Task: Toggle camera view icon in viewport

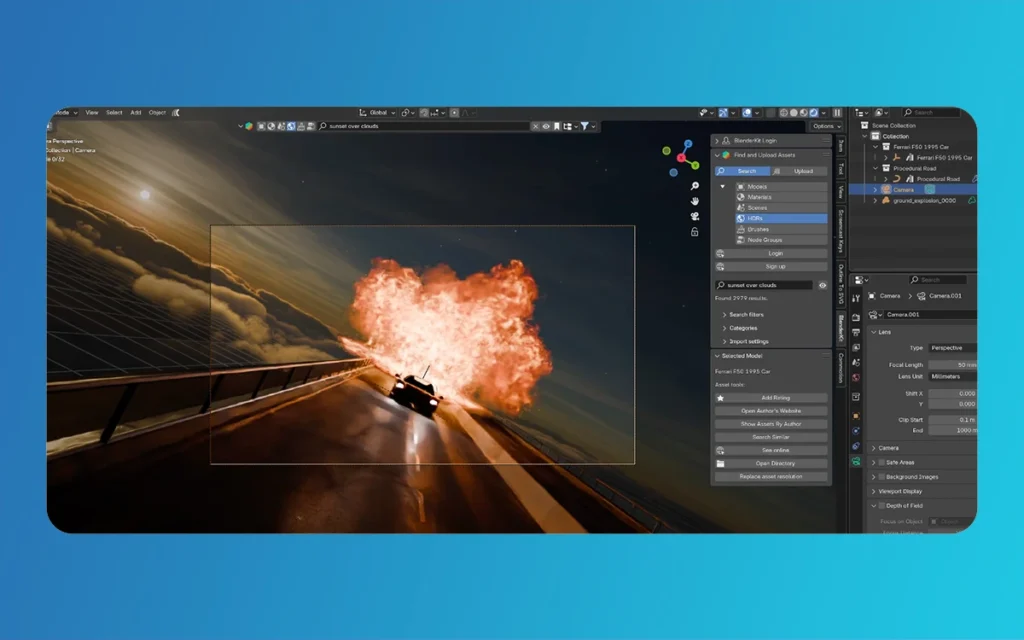Action: coord(695,216)
